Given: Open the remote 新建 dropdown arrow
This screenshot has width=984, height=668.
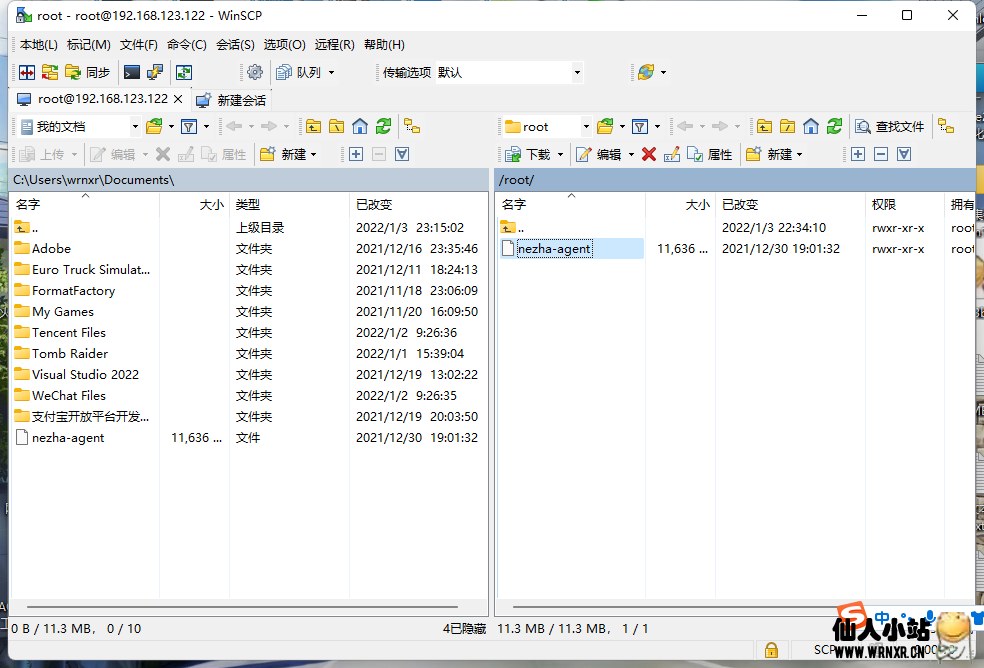Looking at the screenshot, I should click(800, 154).
